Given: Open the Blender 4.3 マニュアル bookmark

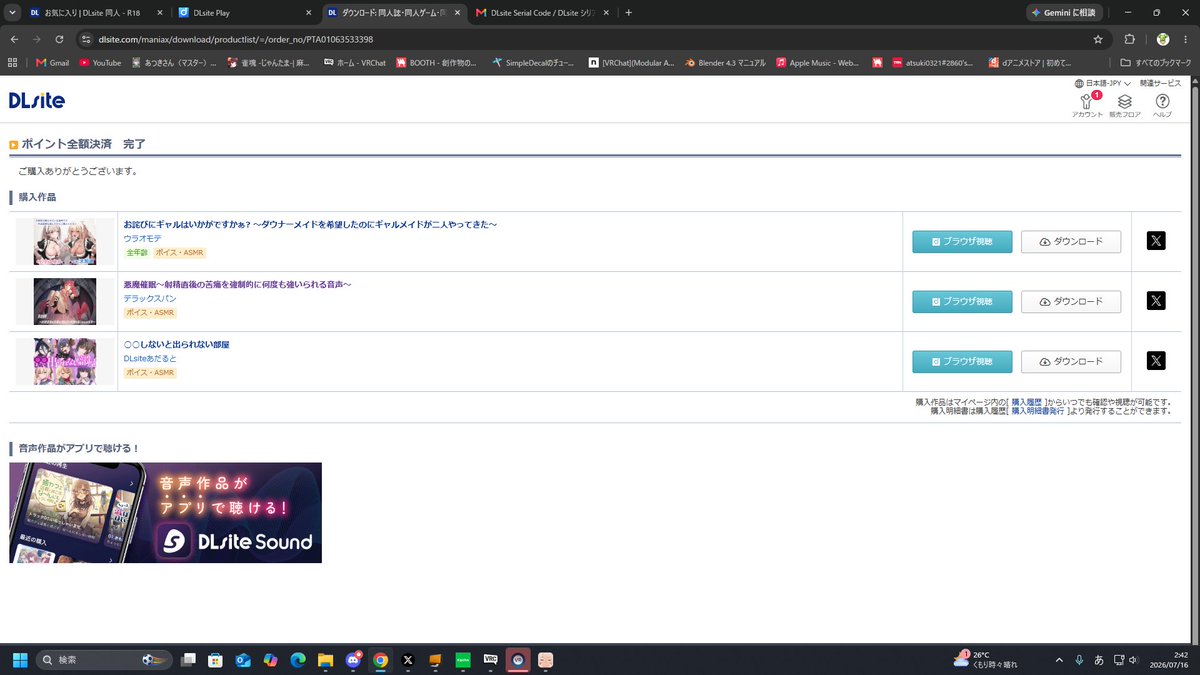Looking at the screenshot, I should 727,62.
